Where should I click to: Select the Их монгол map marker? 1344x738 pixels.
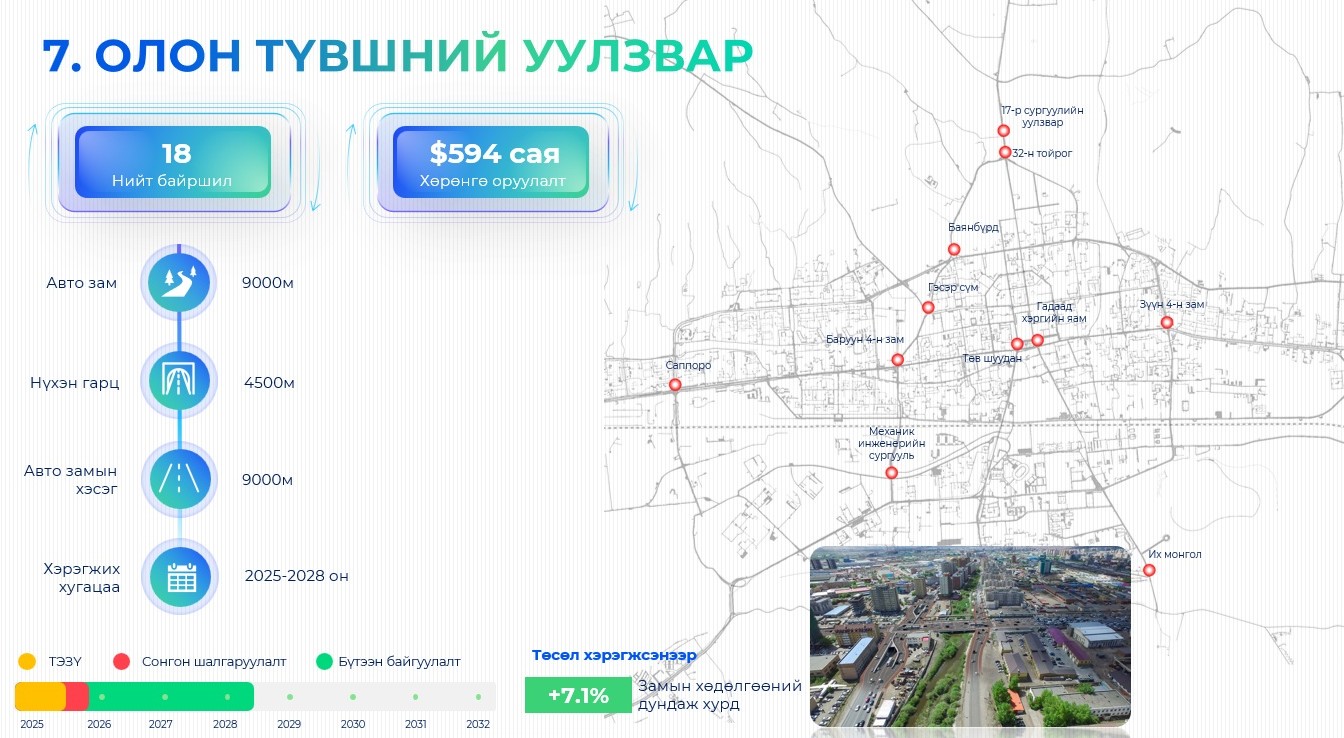[1149, 570]
